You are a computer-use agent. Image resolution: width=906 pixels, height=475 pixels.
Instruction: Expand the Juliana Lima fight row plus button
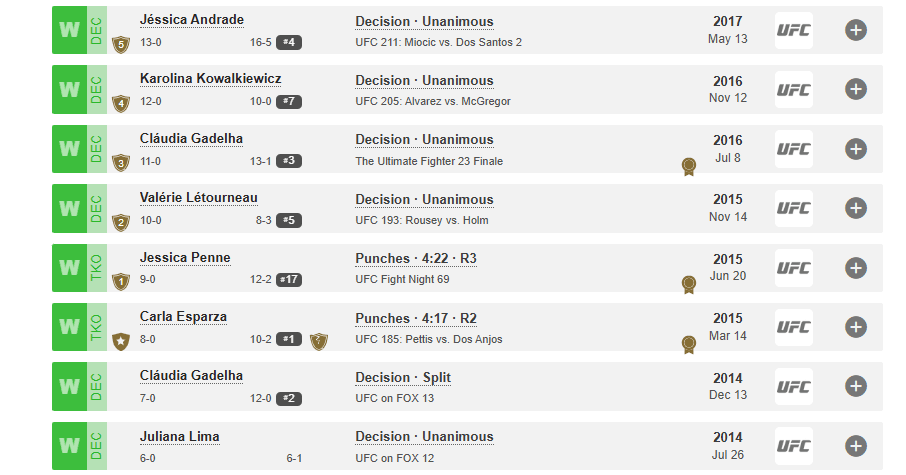click(856, 446)
